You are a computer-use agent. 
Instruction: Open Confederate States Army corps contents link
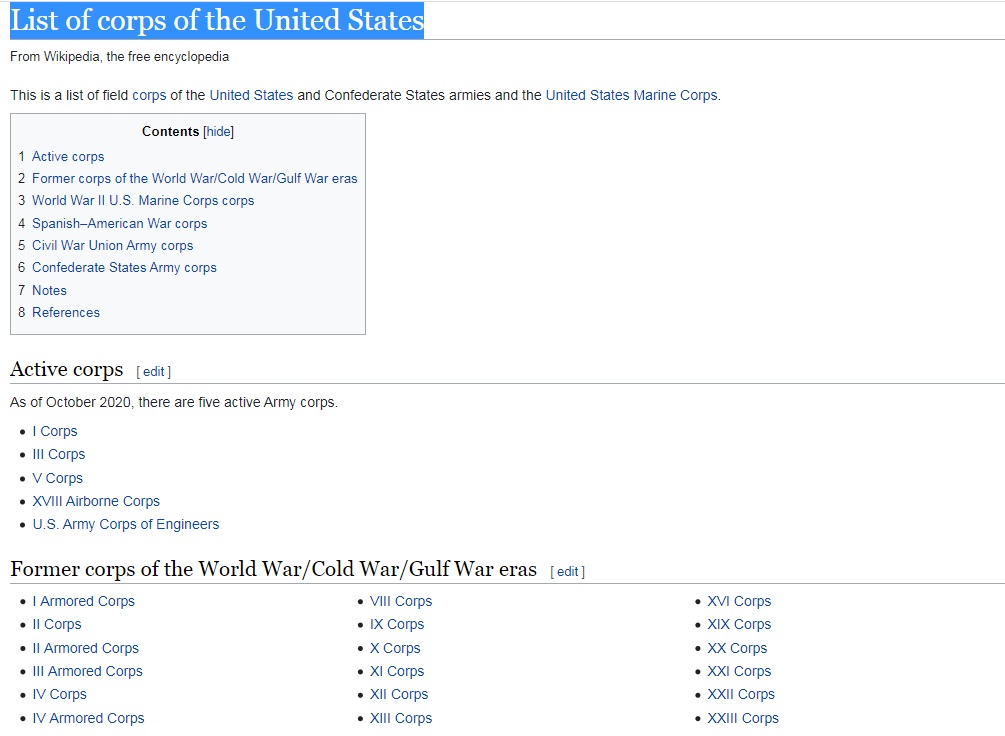click(124, 267)
